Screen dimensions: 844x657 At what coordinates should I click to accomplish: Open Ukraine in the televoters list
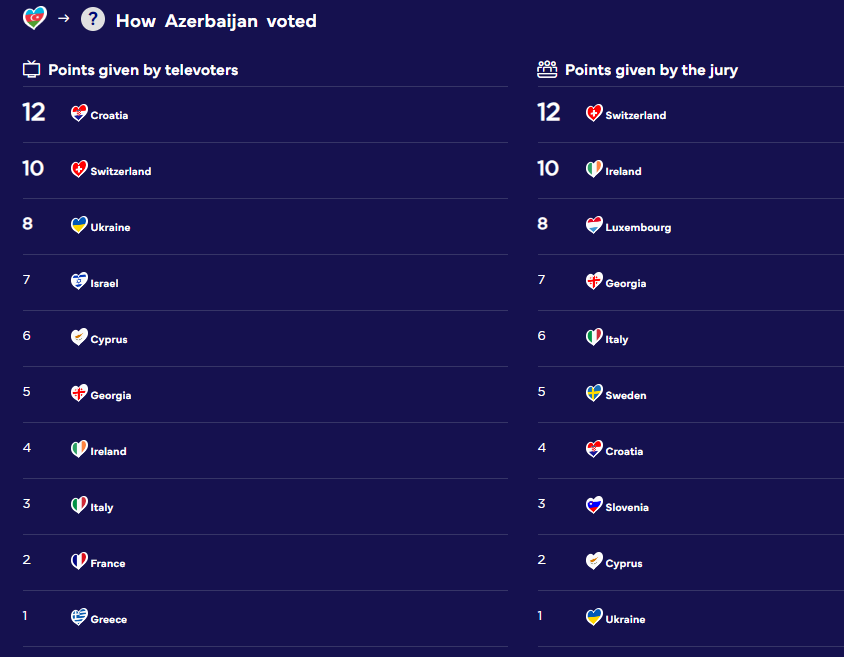[x=110, y=227]
